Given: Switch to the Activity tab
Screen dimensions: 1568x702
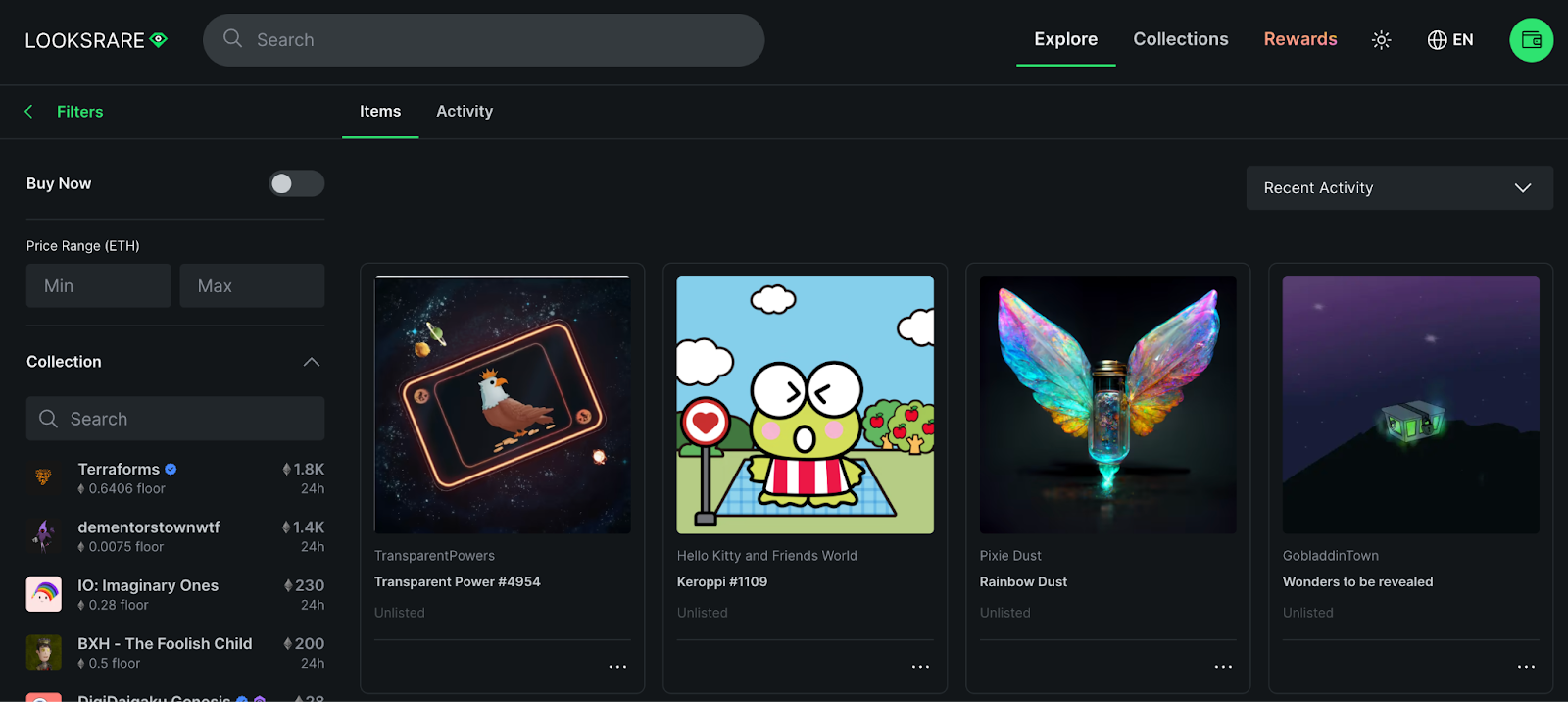Looking at the screenshot, I should coord(465,112).
